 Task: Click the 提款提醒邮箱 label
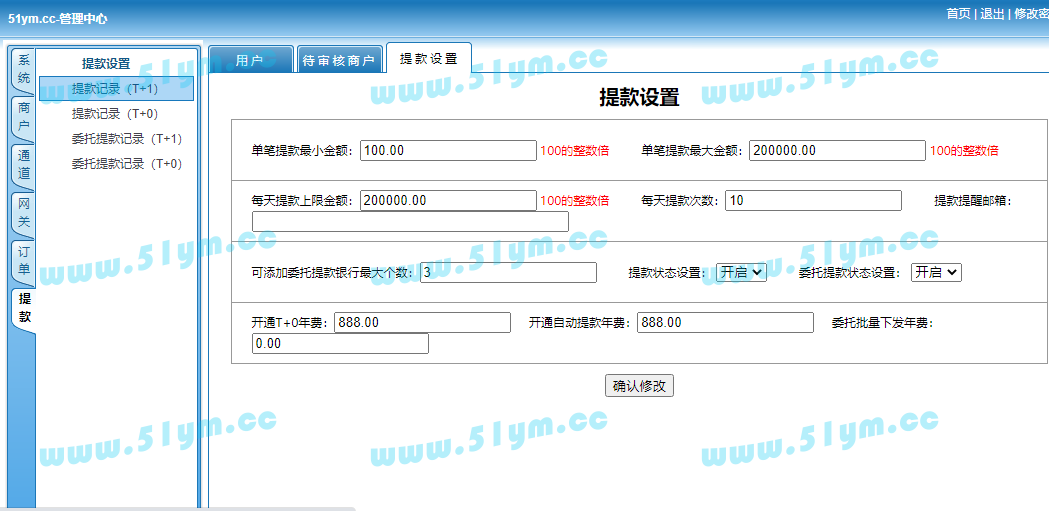973,201
